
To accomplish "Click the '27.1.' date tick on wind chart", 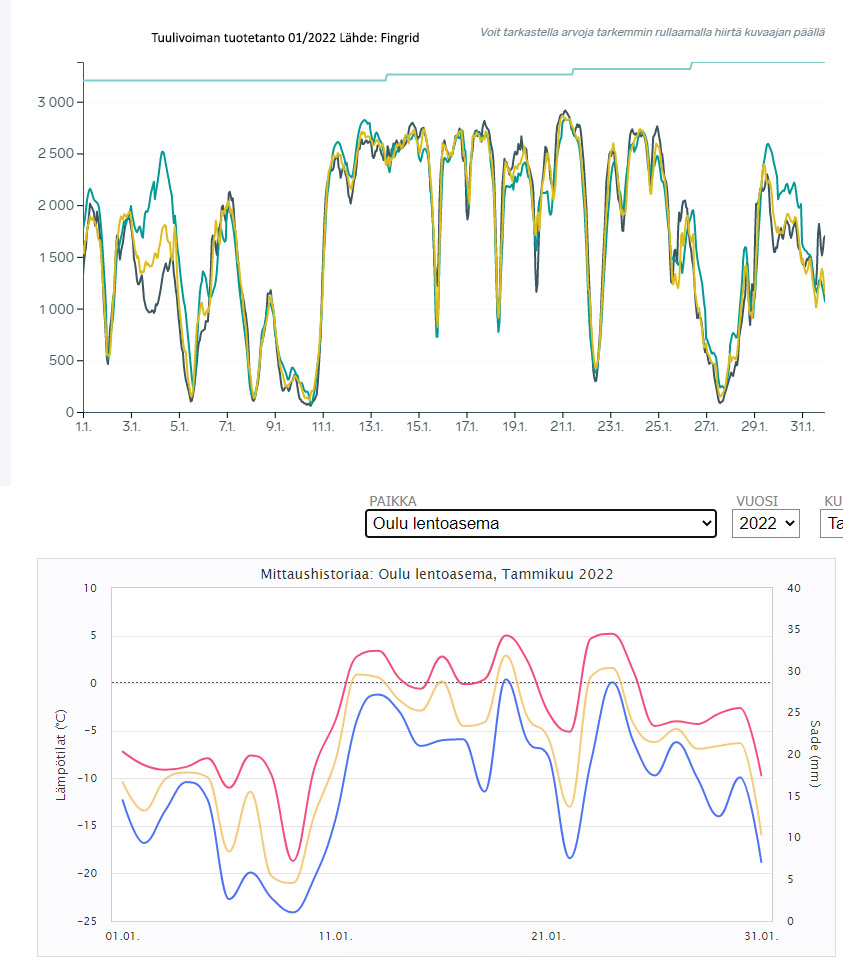I will pyautogui.click(x=706, y=426).
